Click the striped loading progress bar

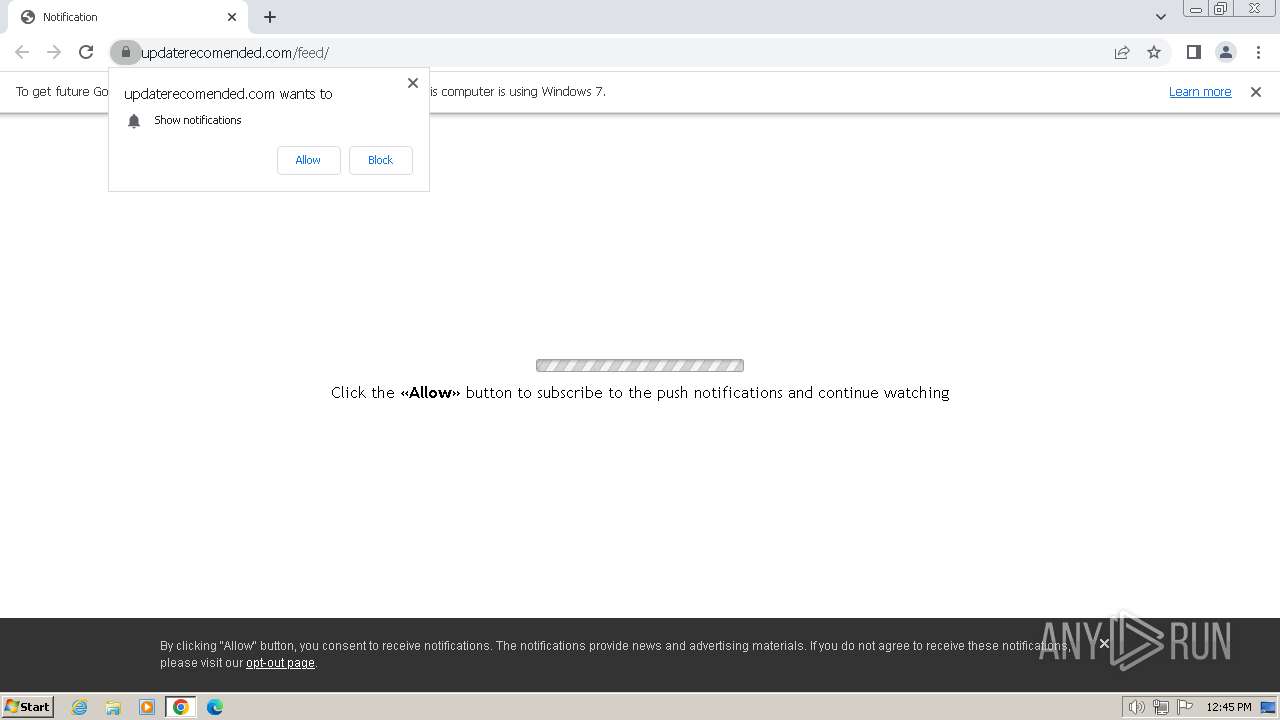(x=640, y=365)
